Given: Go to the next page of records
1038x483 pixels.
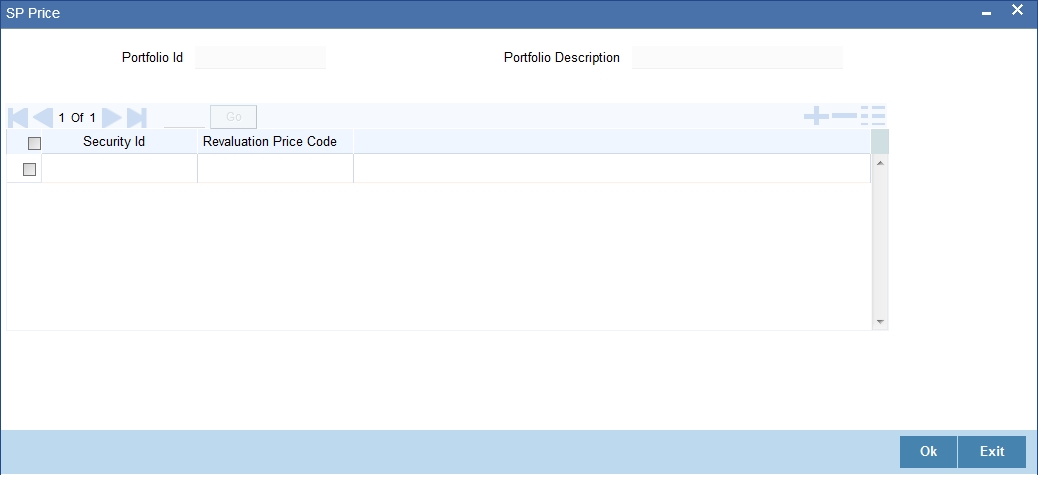Looking at the screenshot, I should [111, 118].
